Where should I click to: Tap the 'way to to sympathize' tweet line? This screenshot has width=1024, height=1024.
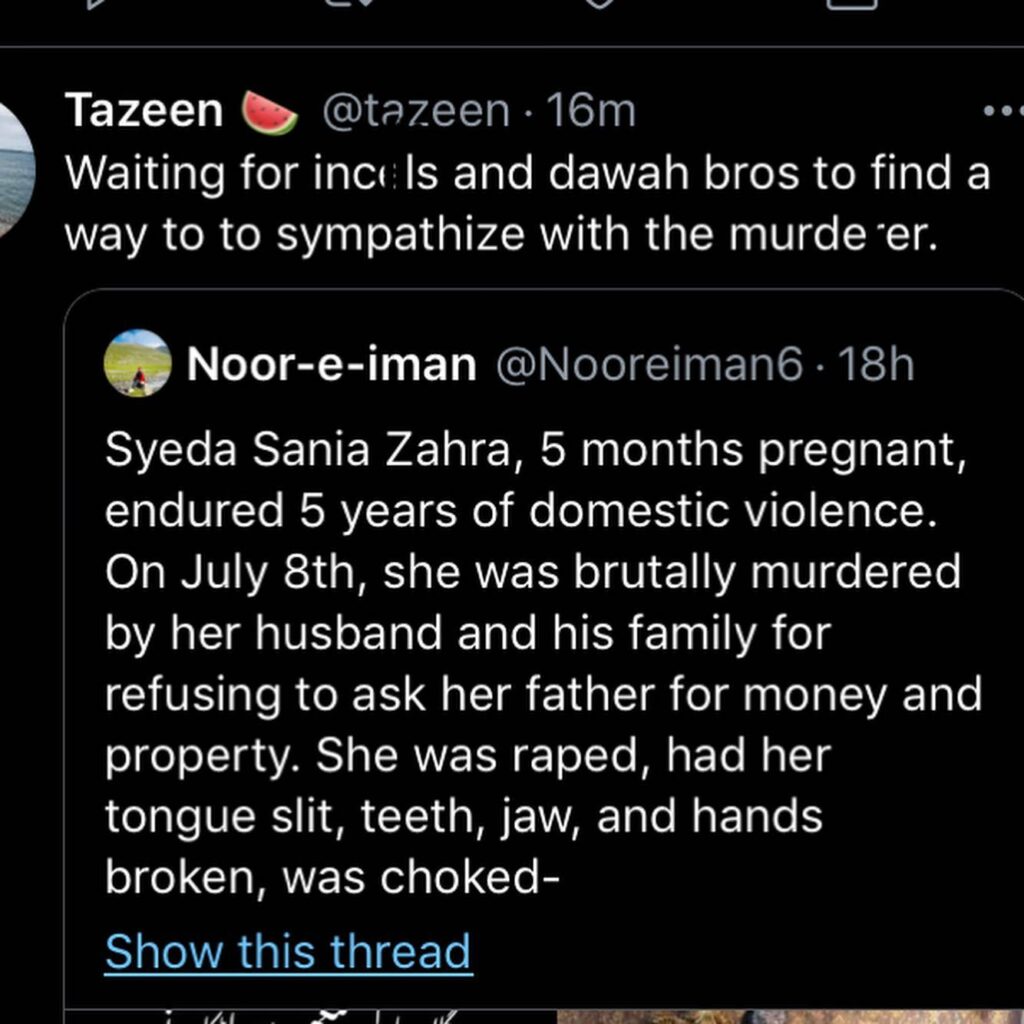point(502,234)
